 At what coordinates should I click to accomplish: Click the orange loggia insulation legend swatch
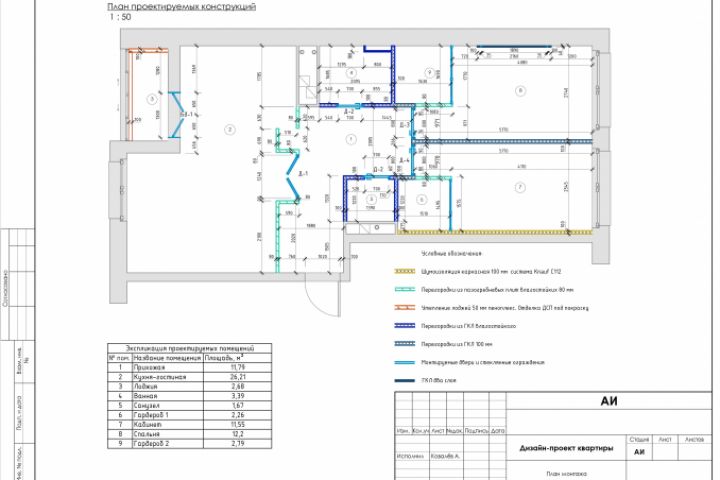click(x=405, y=308)
